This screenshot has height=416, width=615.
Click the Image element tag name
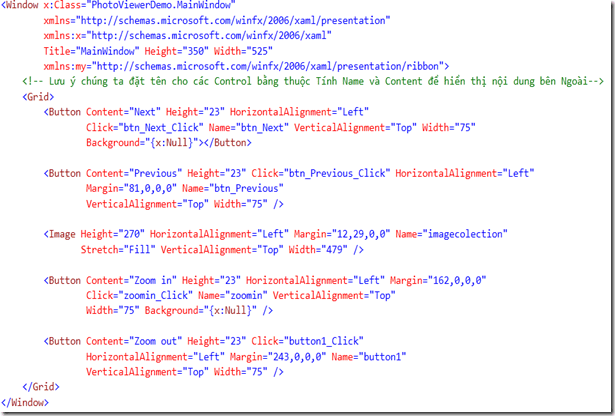[65, 233]
